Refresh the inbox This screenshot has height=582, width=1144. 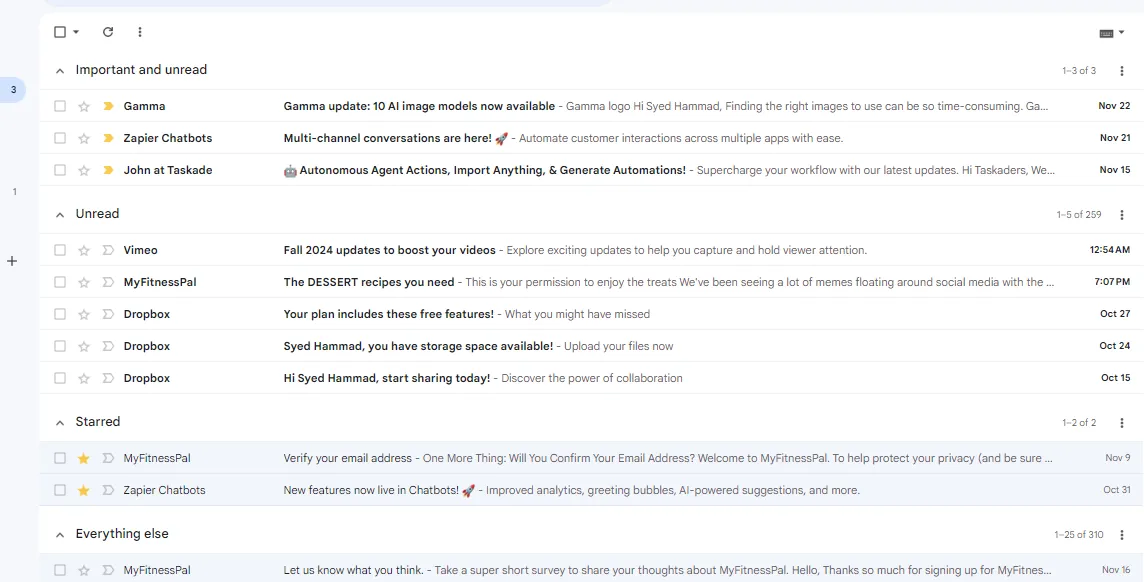pos(108,31)
